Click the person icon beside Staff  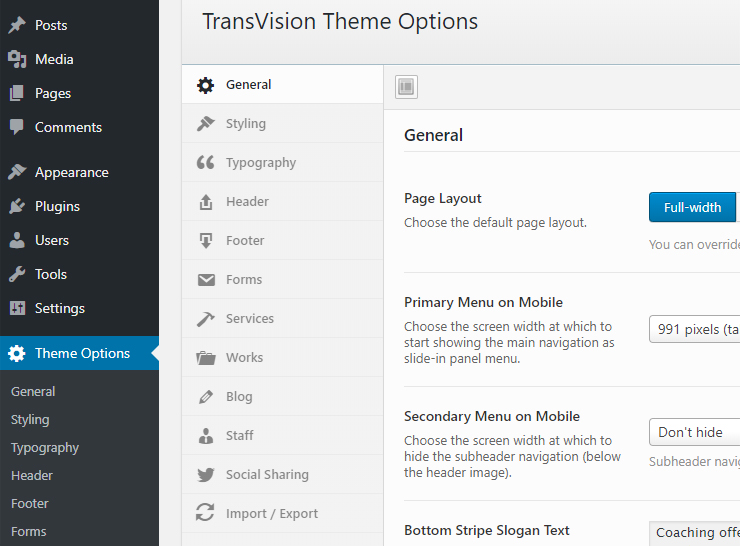[x=206, y=436]
